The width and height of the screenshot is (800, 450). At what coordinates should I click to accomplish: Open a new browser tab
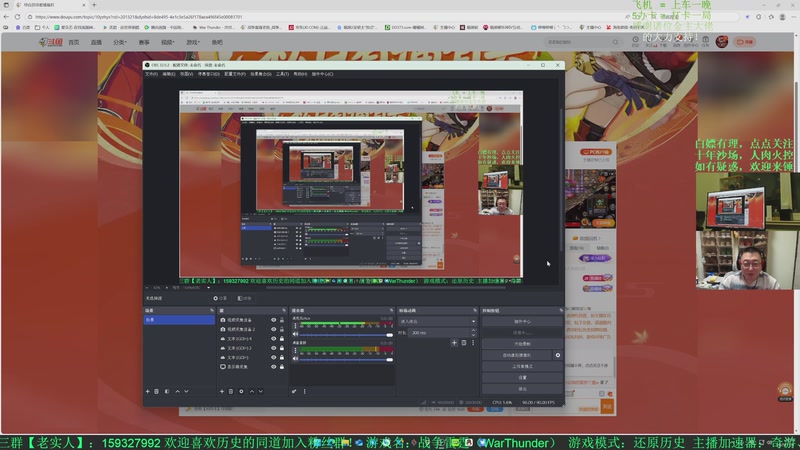(x=94, y=5)
